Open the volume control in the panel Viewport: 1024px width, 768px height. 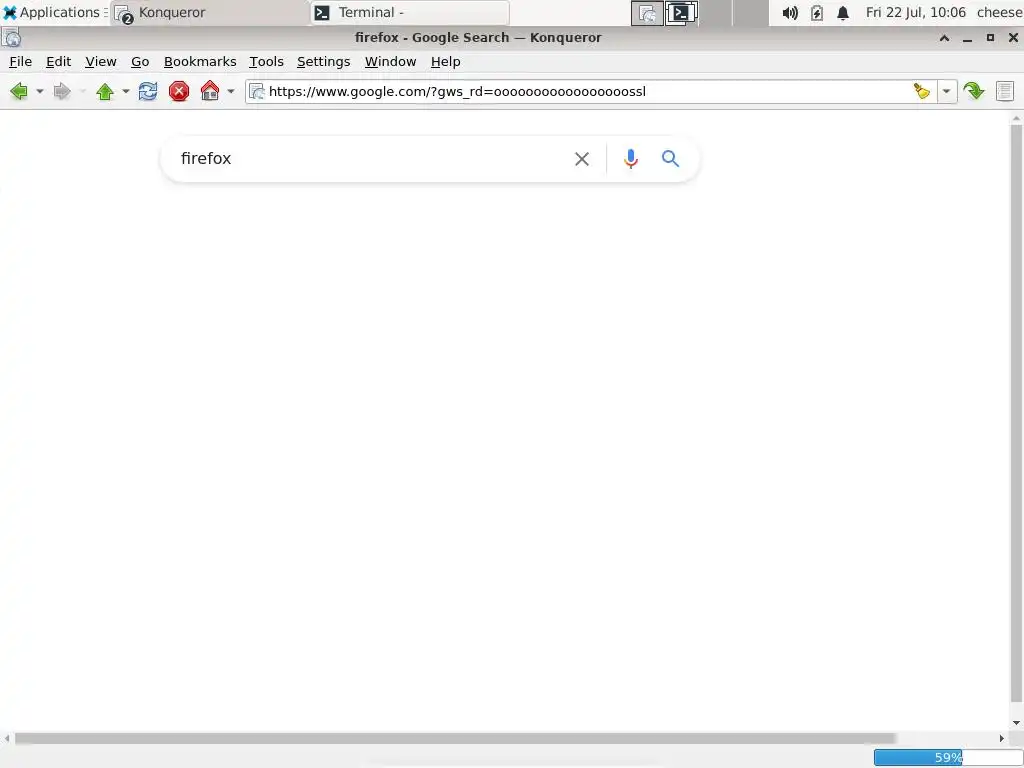click(790, 12)
